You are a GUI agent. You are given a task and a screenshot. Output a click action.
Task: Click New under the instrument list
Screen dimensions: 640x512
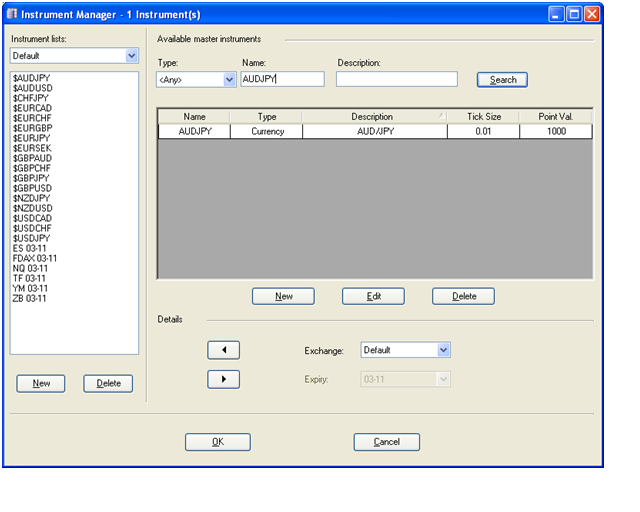coord(41,383)
